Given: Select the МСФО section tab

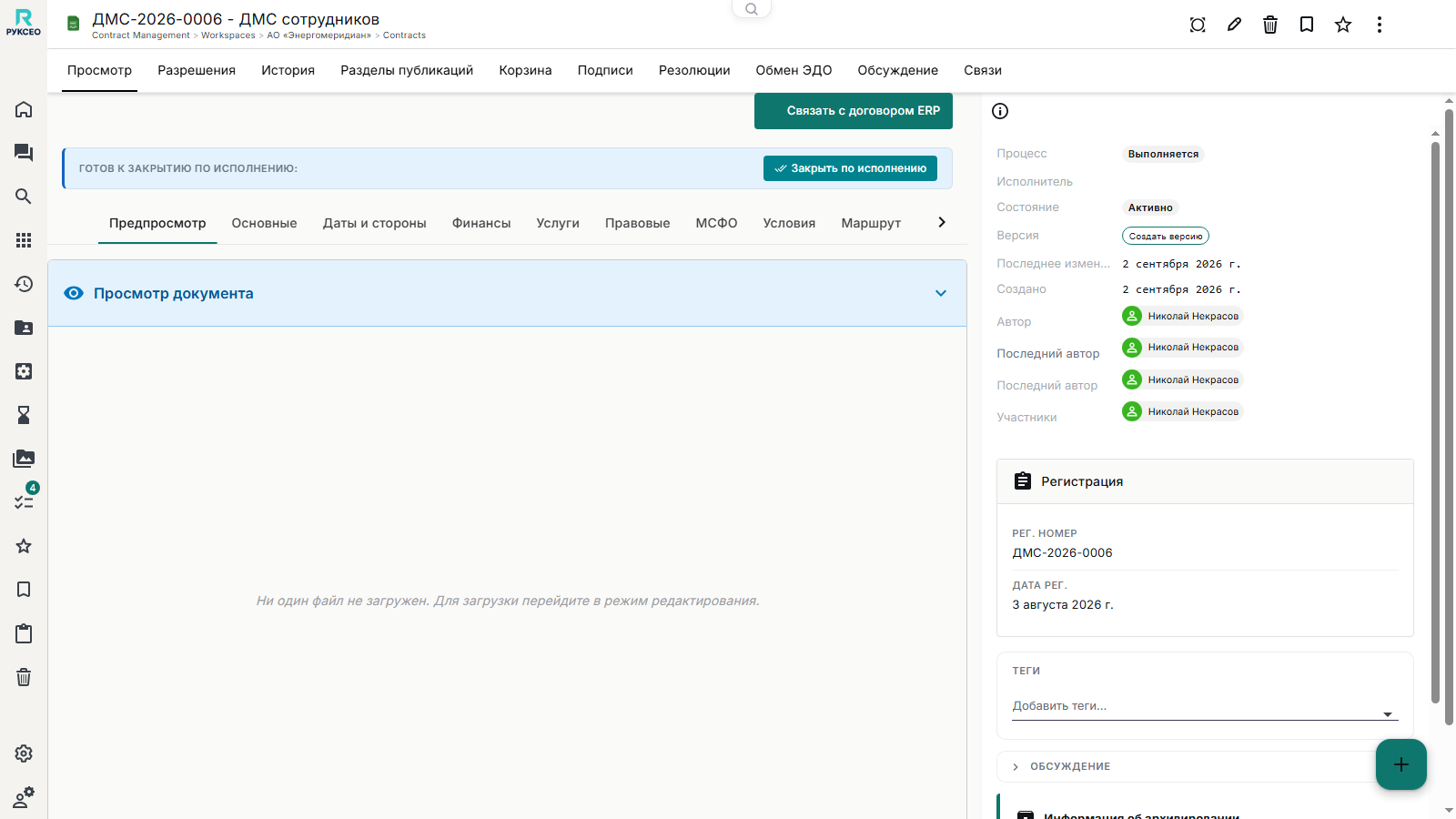Looking at the screenshot, I should (716, 223).
